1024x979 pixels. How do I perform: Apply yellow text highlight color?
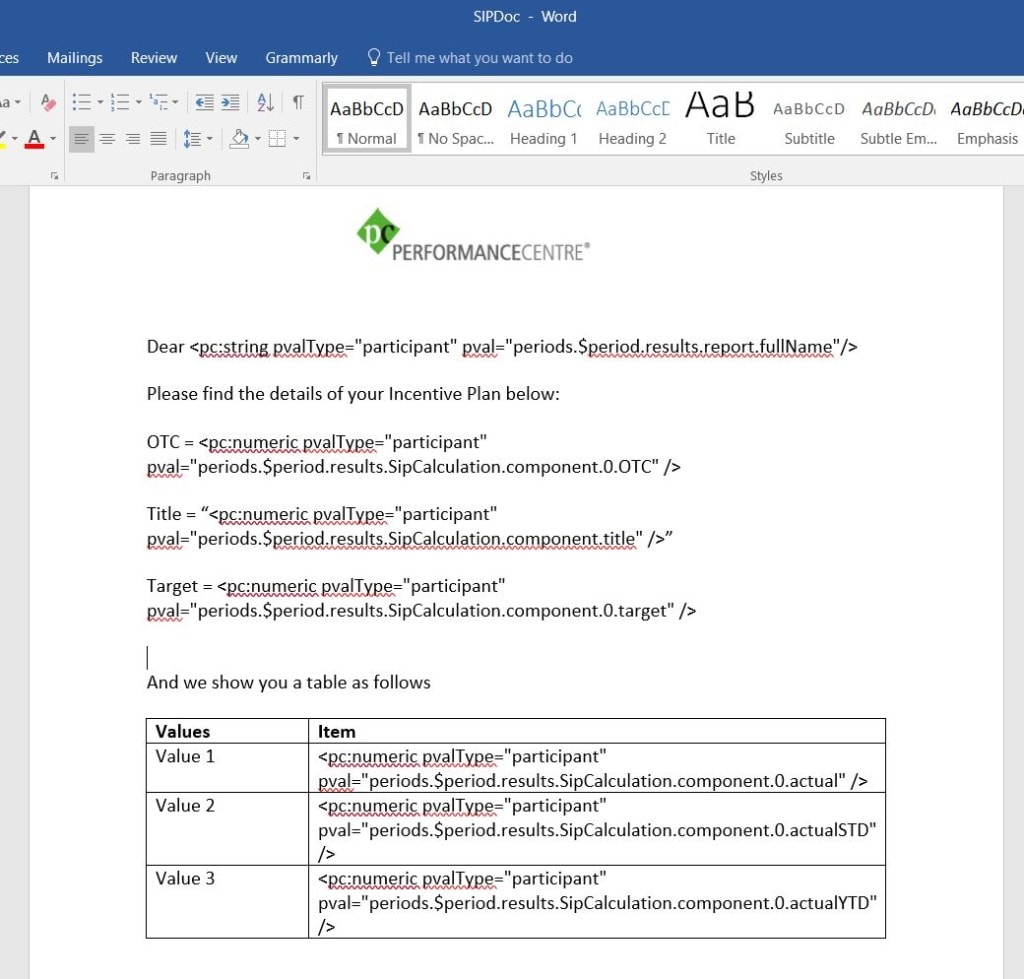click(x=2, y=138)
